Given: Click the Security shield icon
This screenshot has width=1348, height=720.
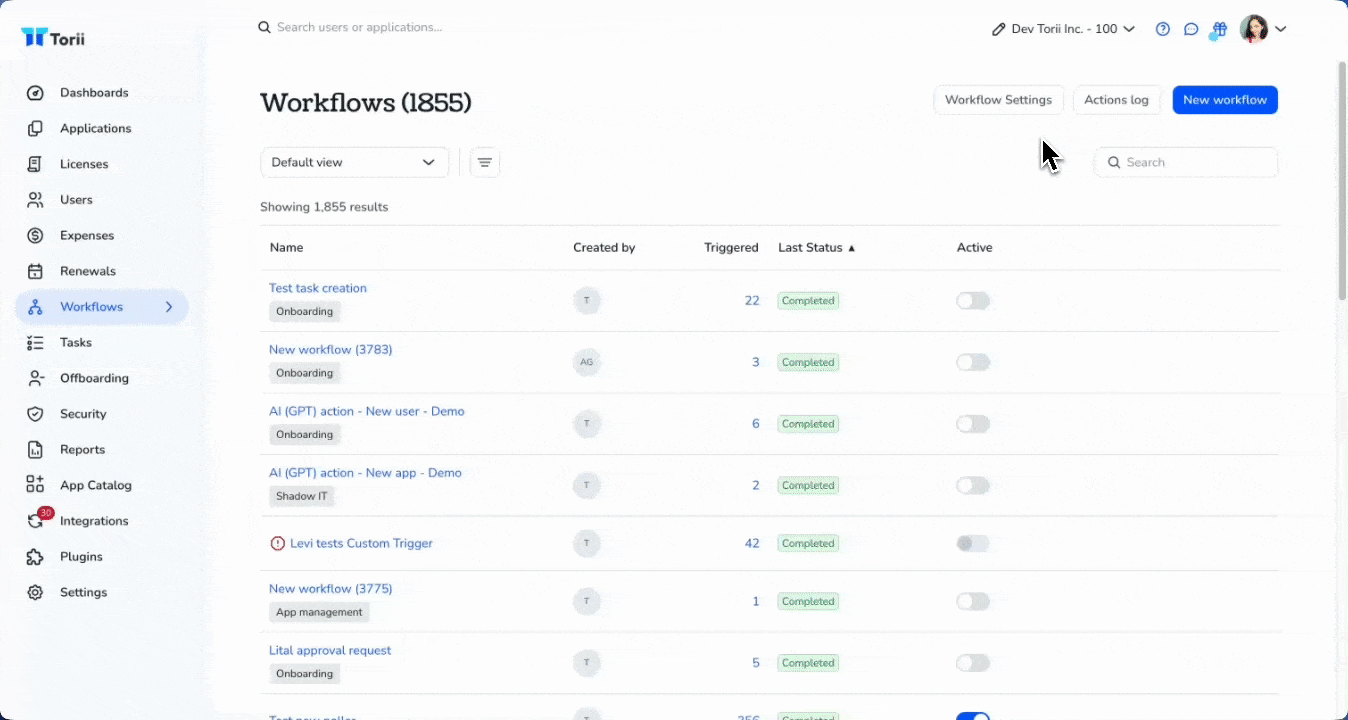Looking at the screenshot, I should [x=35, y=414].
